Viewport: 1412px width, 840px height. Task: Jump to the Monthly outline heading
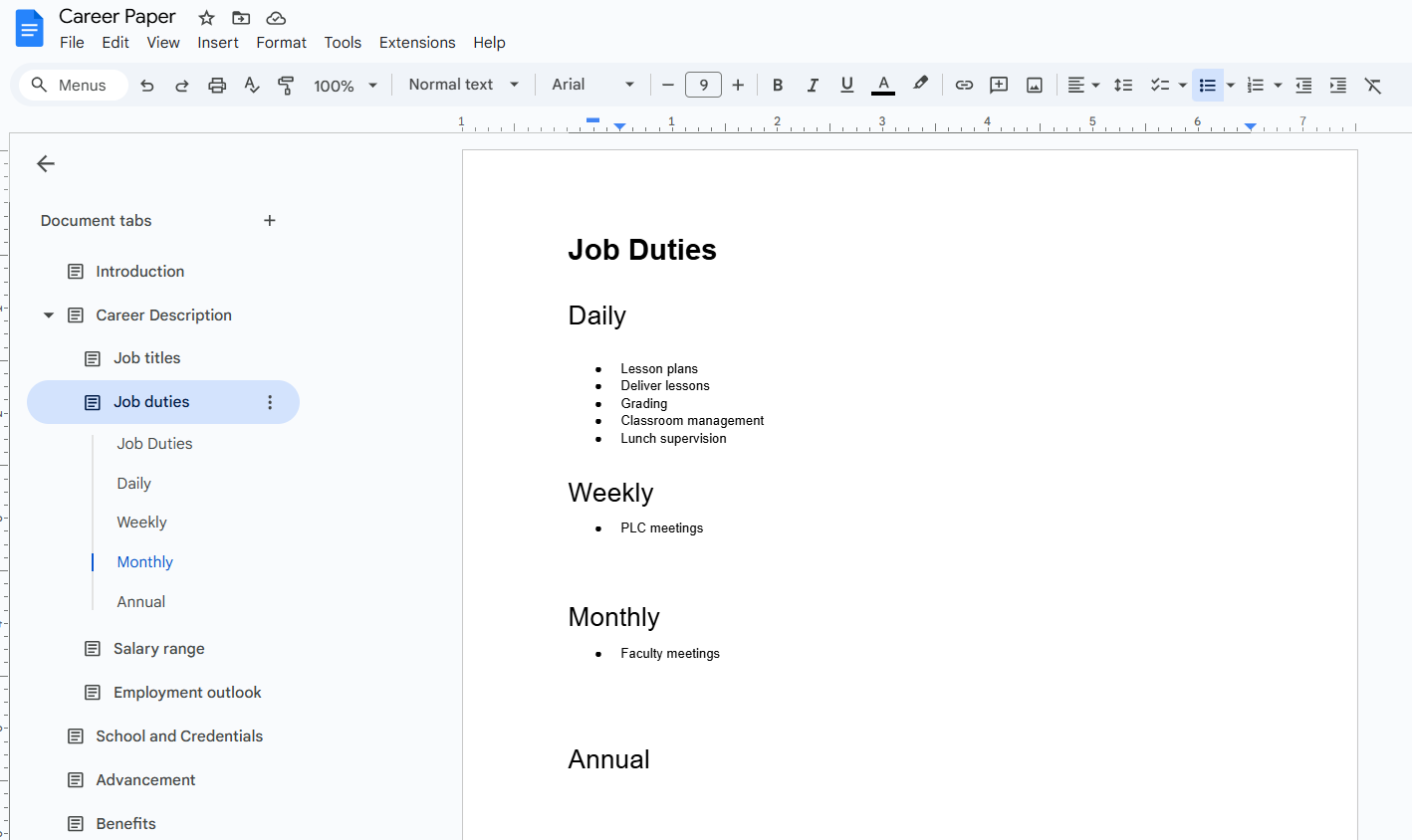[x=144, y=562]
